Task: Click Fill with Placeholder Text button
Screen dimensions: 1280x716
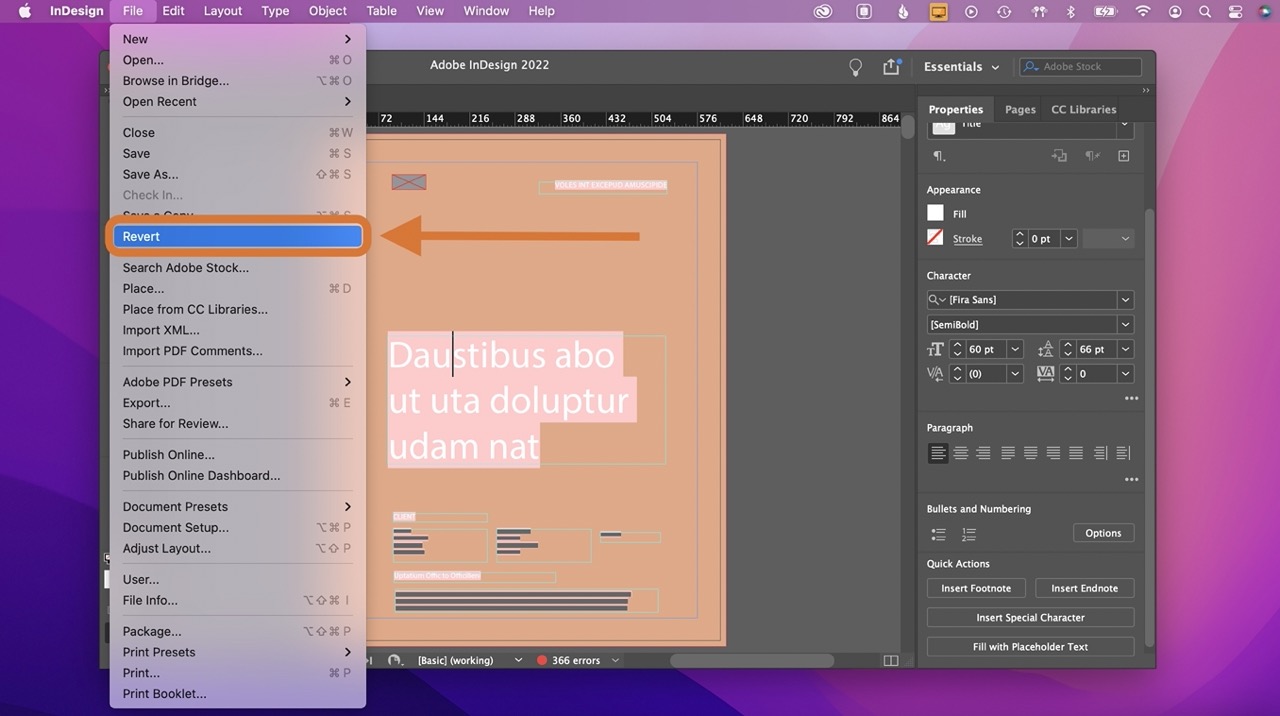Action: point(1030,646)
